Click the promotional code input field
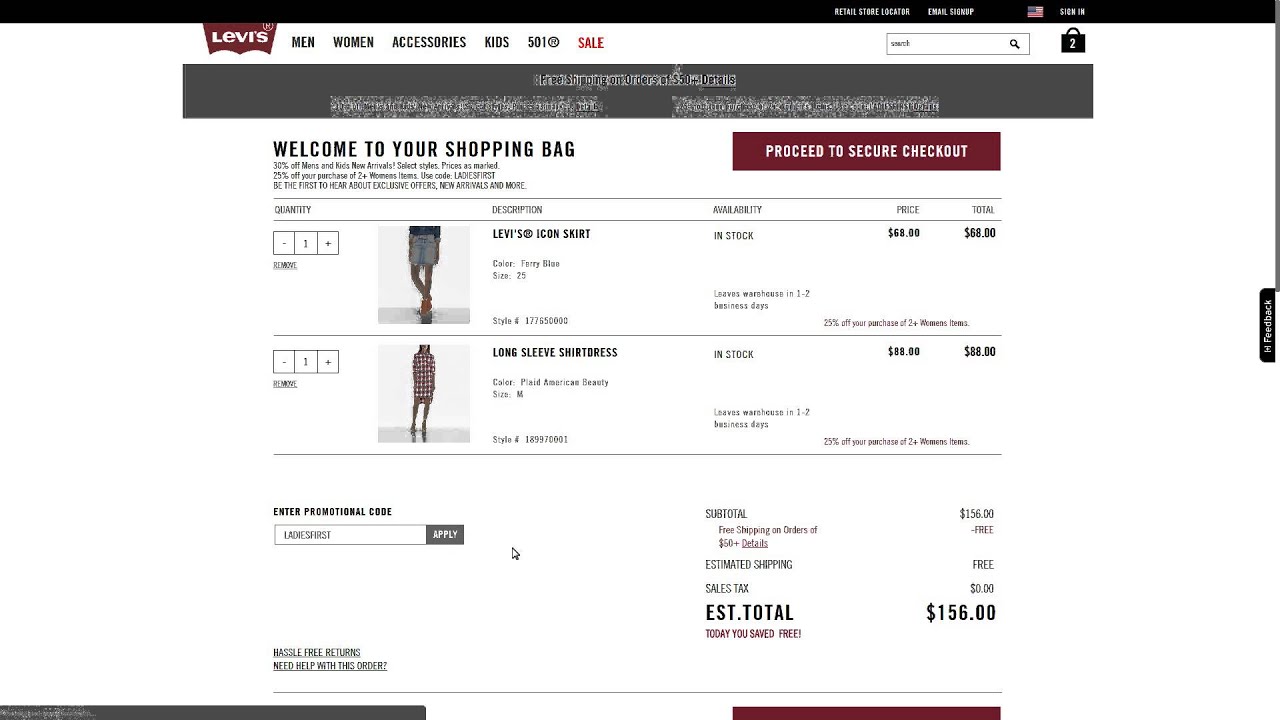This screenshot has height=720, width=1280. point(350,535)
